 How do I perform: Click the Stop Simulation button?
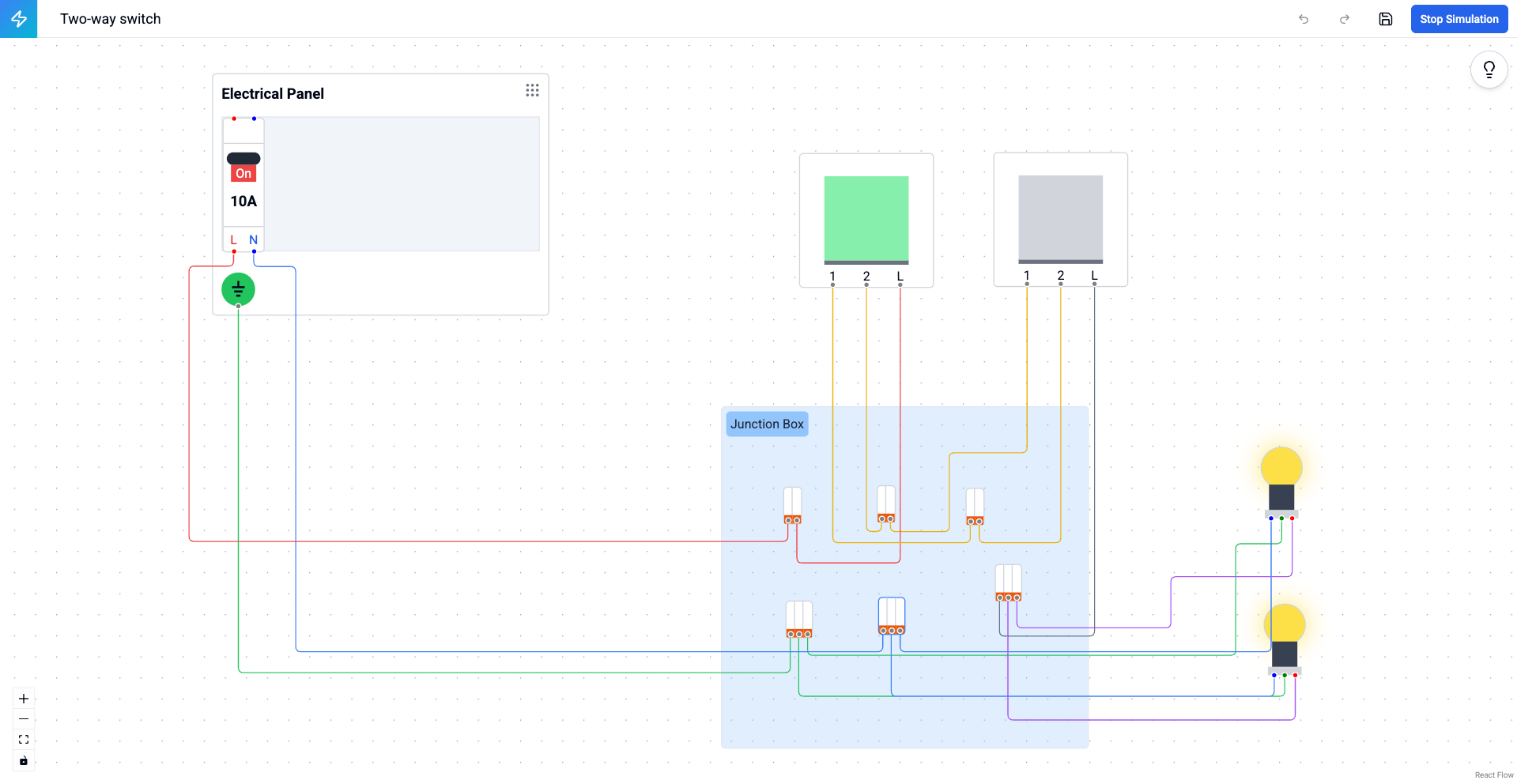coord(1459,19)
